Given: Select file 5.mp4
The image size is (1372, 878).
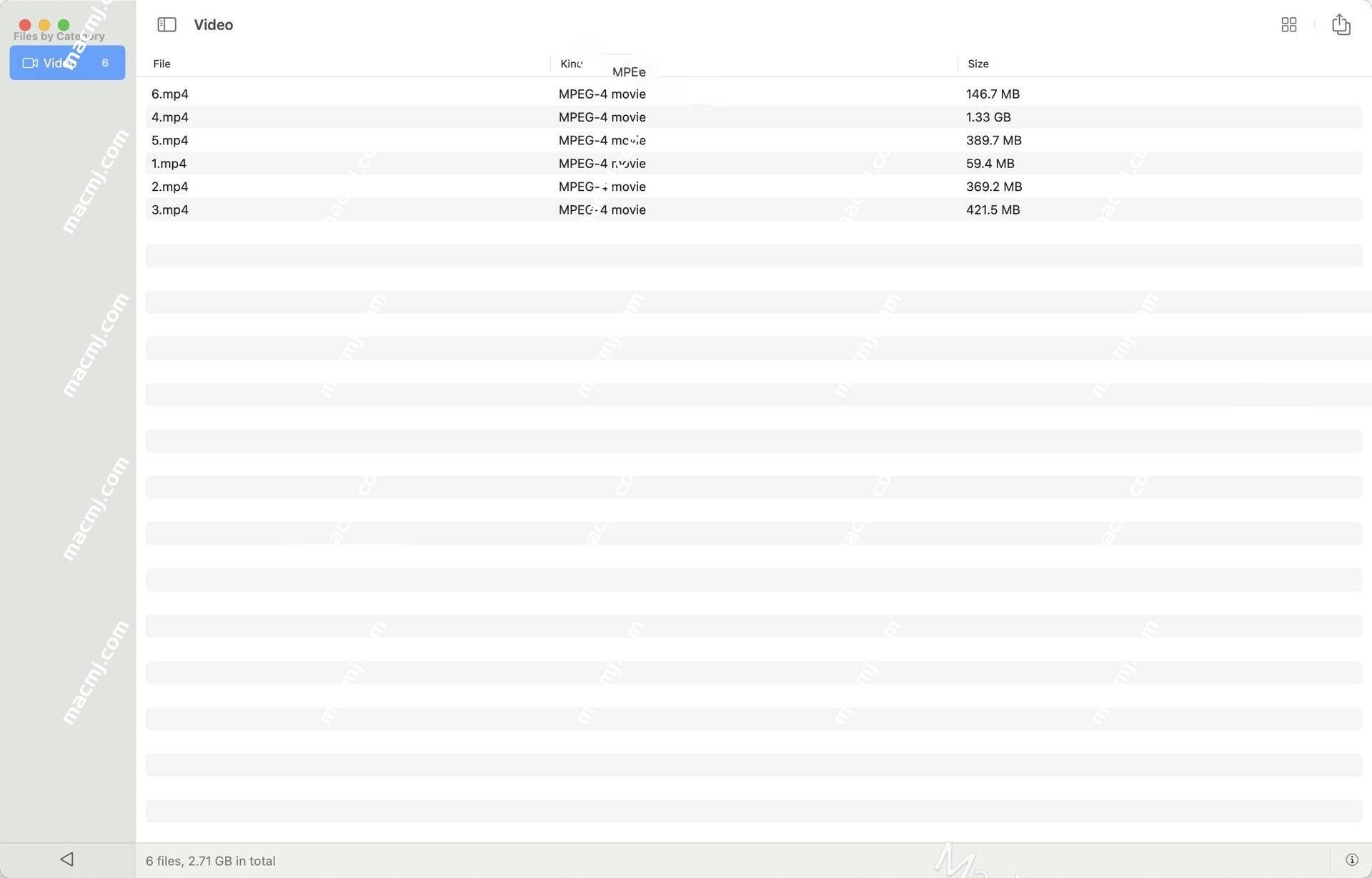Looking at the screenshot, I should coord(170,140).
